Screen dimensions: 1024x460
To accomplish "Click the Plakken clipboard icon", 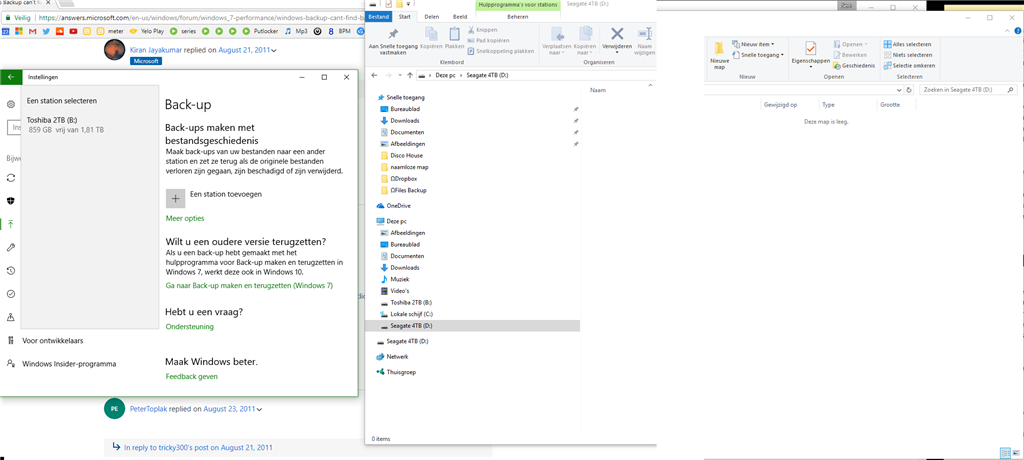I will (x=454, y=34).
